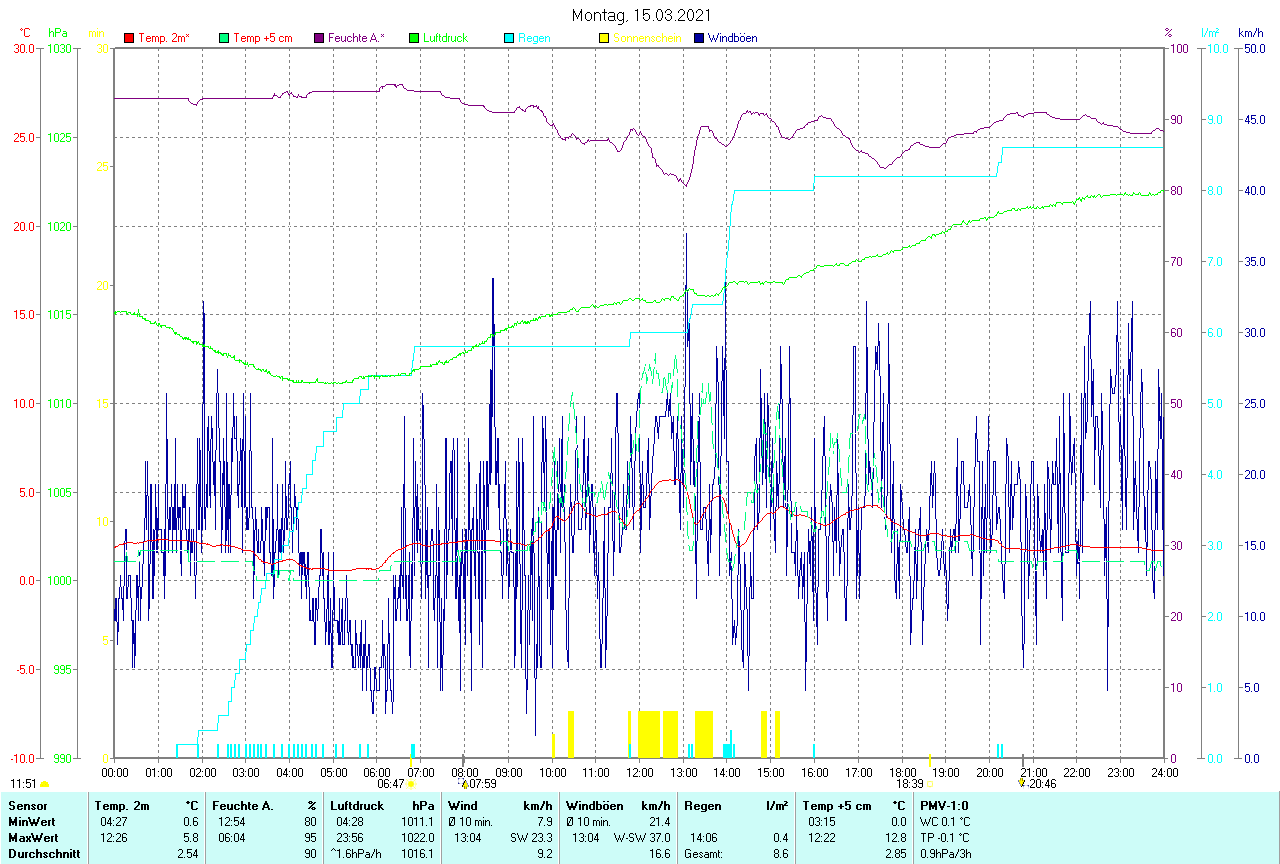
Task: Click the pressure trend '^1.6hPa/h'
Action: (357, 854)
